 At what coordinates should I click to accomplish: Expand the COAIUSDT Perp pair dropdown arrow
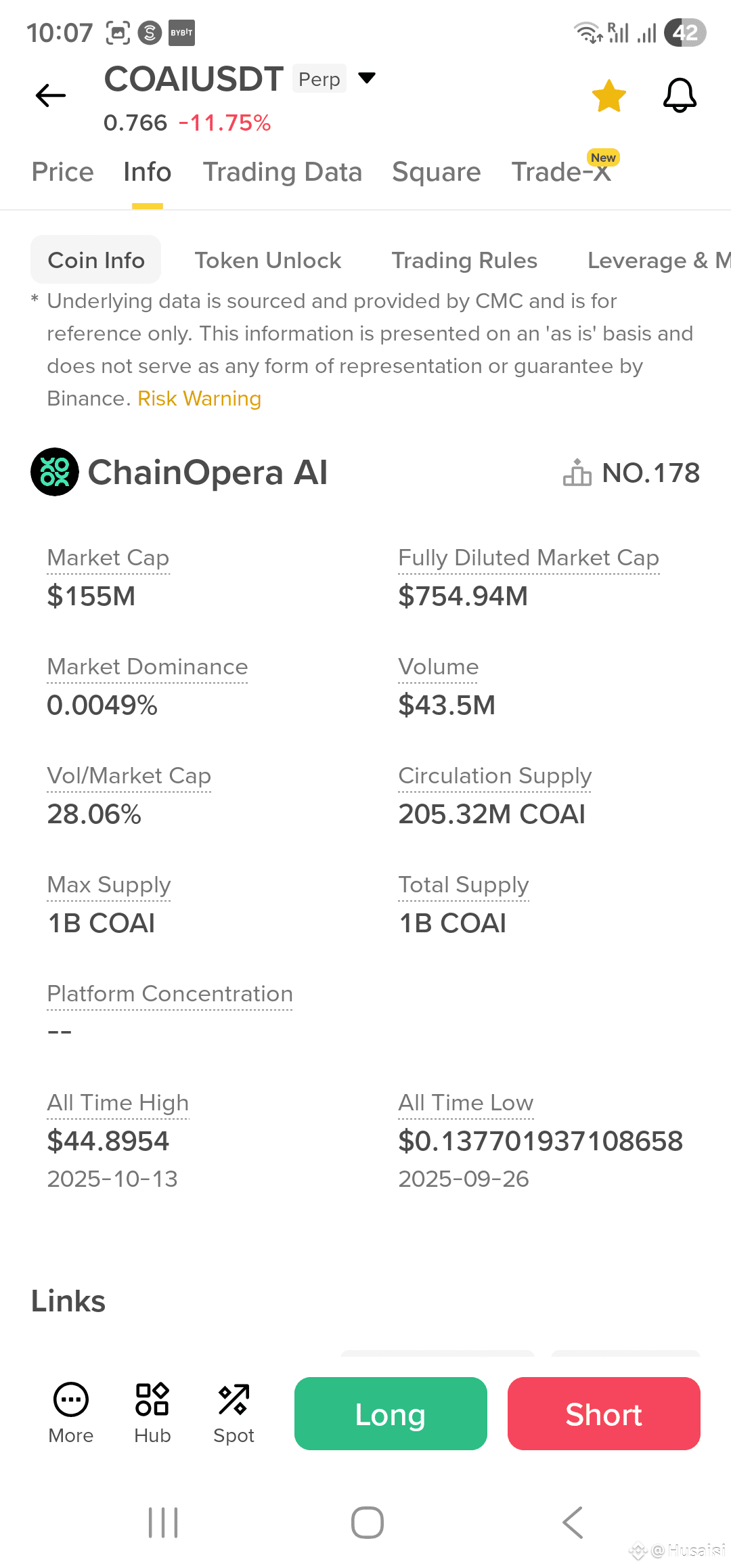[367, 78]
